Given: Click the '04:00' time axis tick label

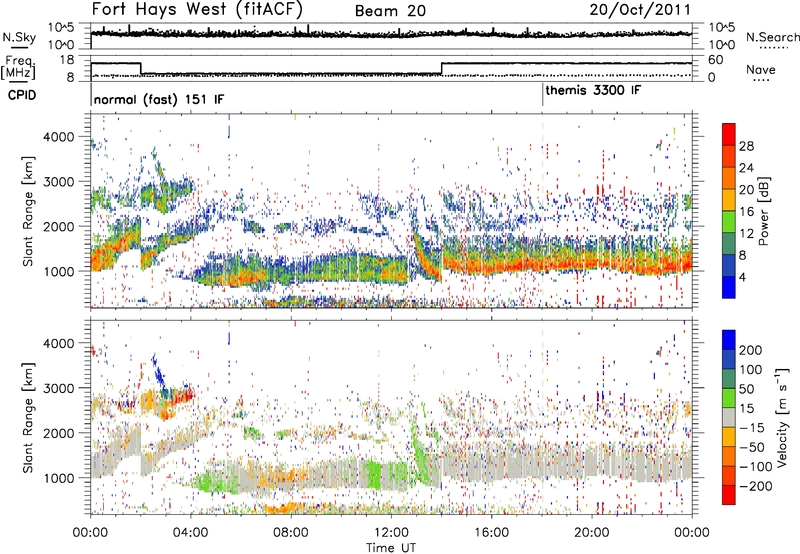Looking at the screenshot, I should coord(190,533).
